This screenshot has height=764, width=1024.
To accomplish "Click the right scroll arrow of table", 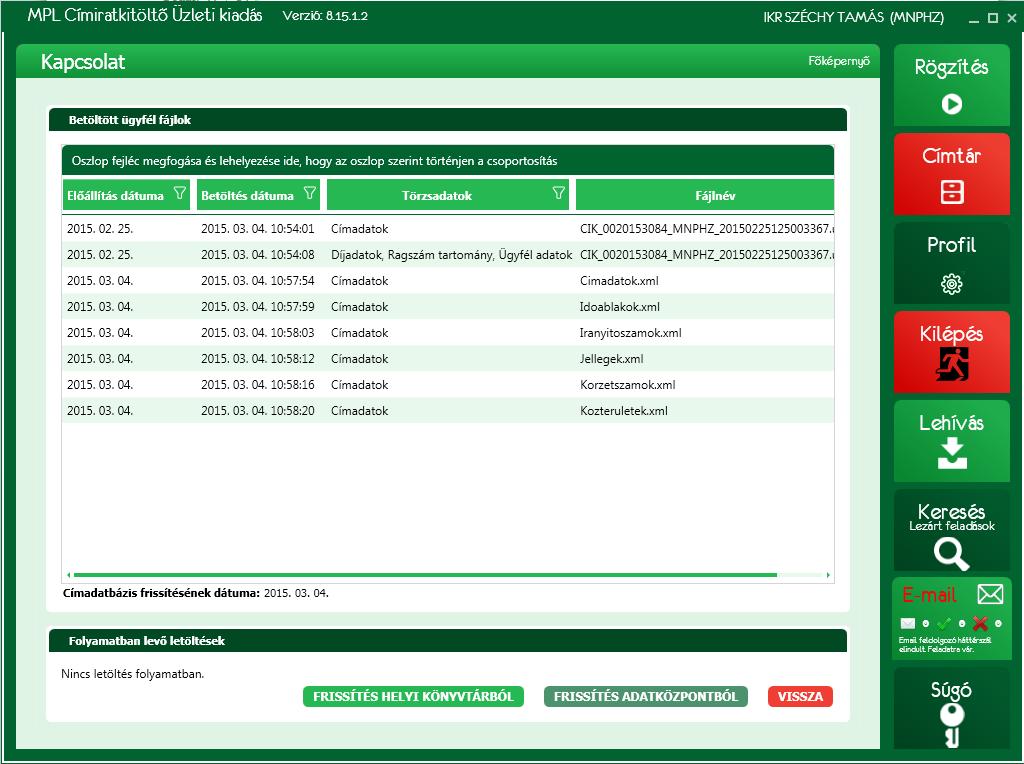I will click(828, 575).
